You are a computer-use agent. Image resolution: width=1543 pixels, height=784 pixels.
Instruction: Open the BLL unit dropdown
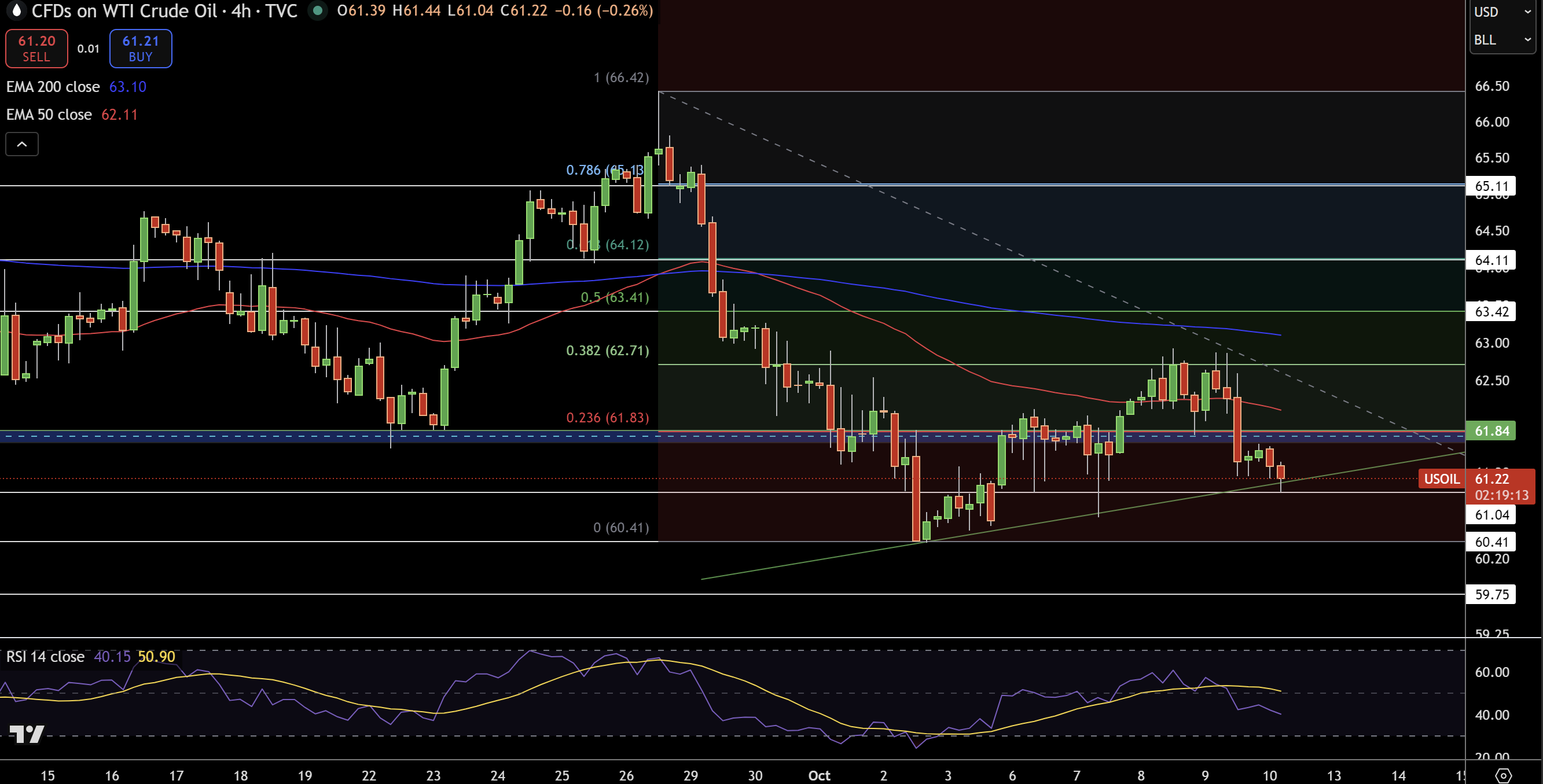pyautogui.click(x=1502, y=40)
